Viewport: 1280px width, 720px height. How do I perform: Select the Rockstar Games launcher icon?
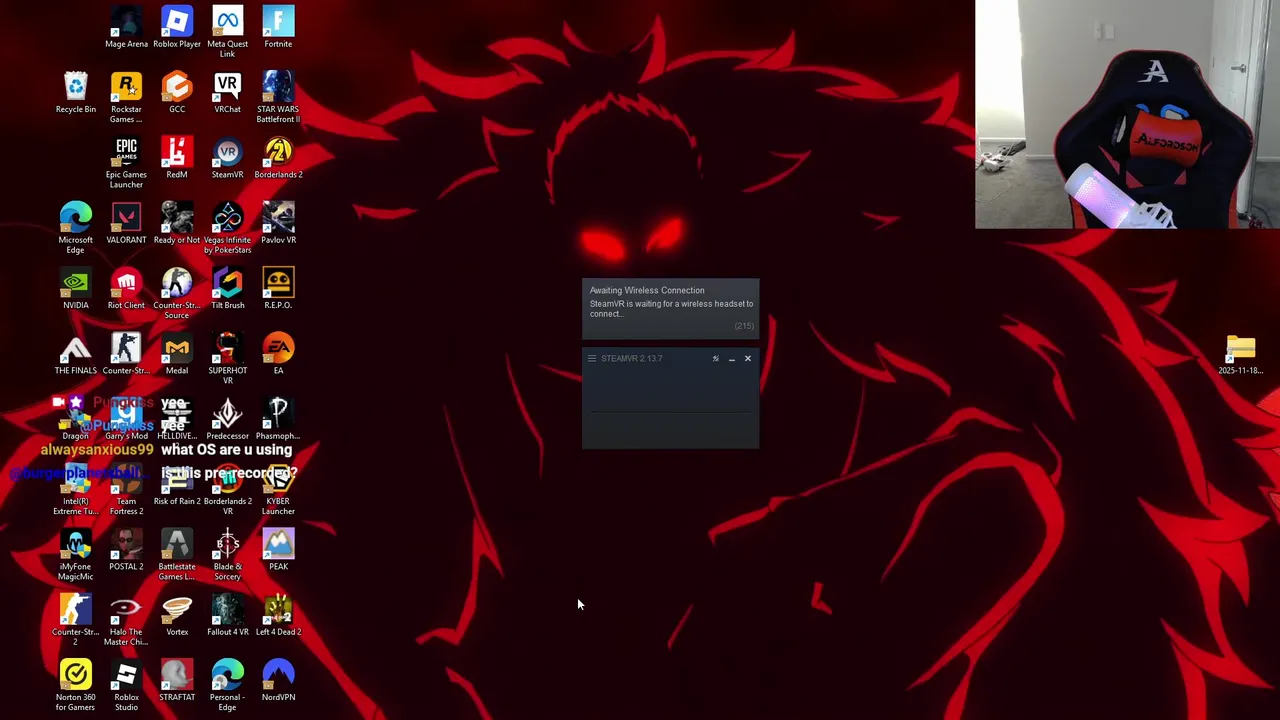[x=126, y=98]
